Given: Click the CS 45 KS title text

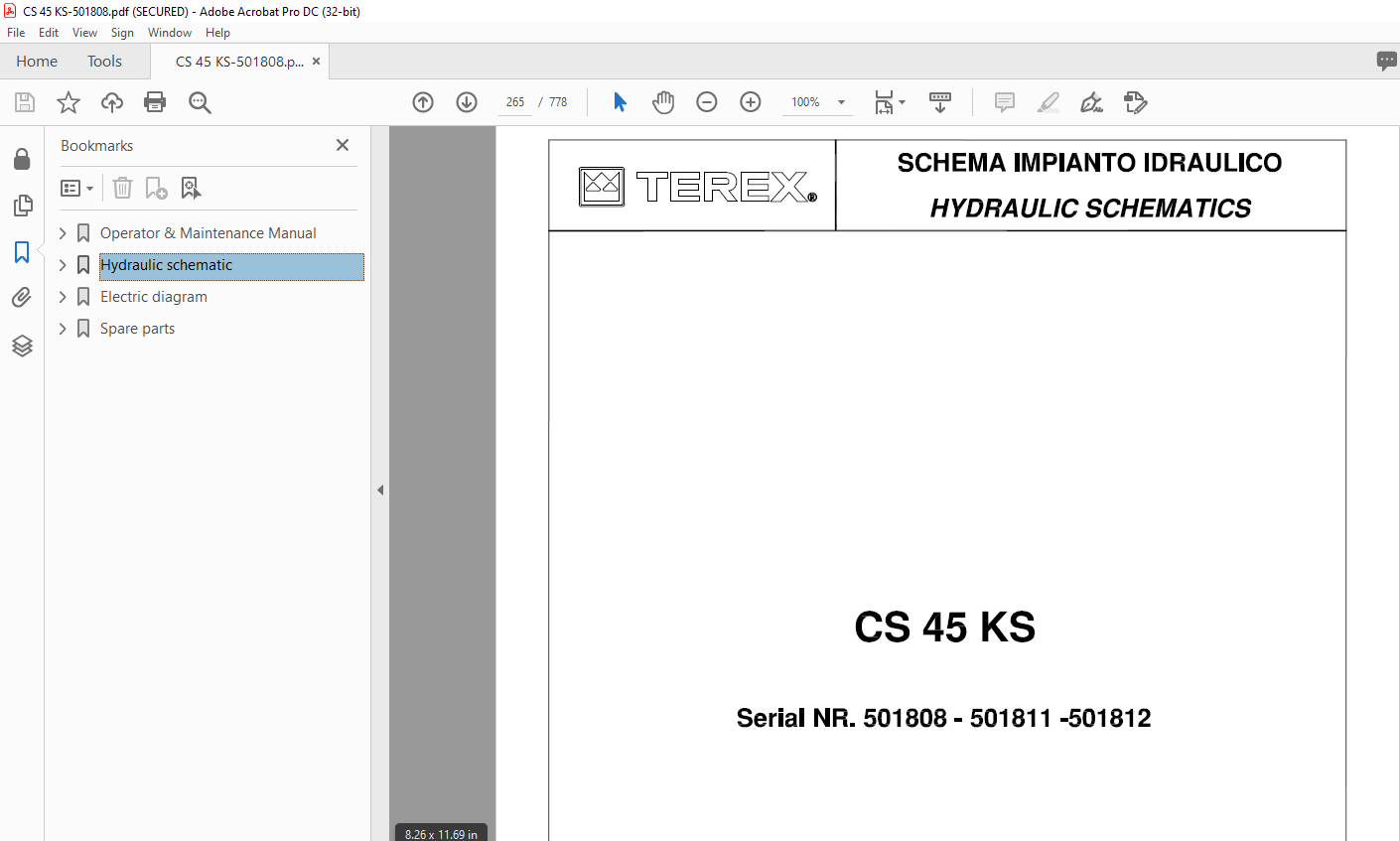Looking at the screenshot, I should pyautogui.click(x=945, y=628).
